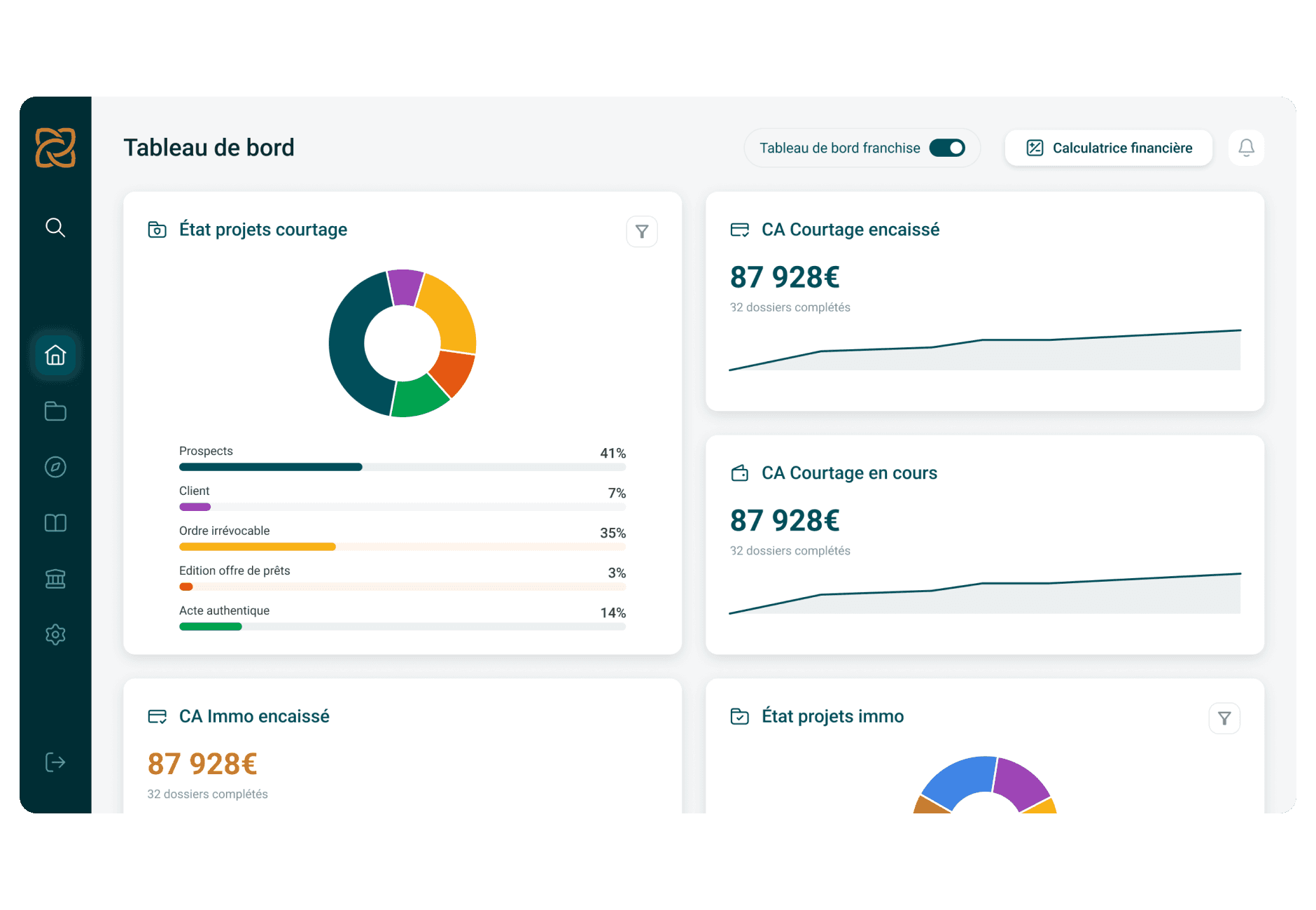Click the Client progress bar

click(x=402, y=507)
